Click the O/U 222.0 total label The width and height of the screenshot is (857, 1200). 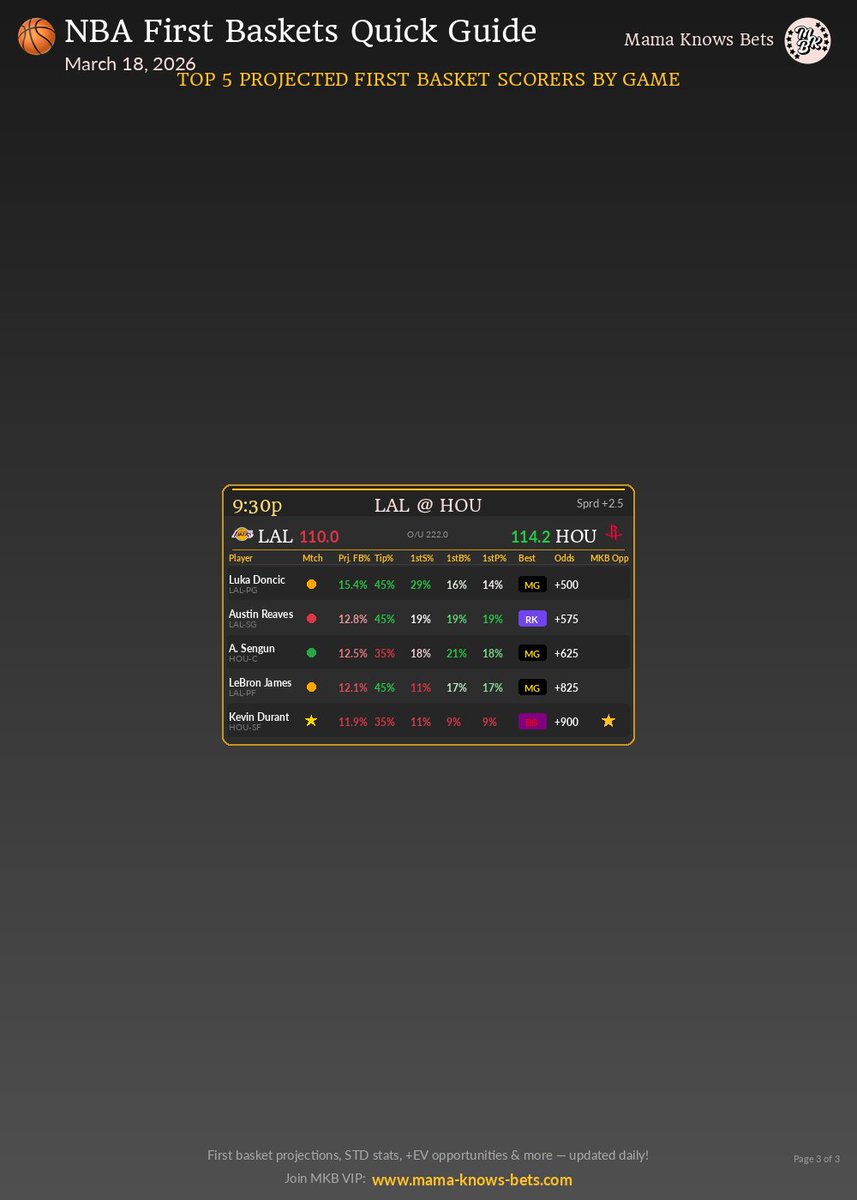point(428,535)
